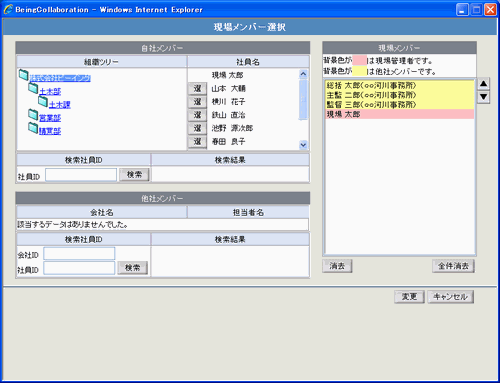The height and width of the screenshot is (383, 500).
Task: Move selected site member down with ▼
Action: tap(483, 97)
